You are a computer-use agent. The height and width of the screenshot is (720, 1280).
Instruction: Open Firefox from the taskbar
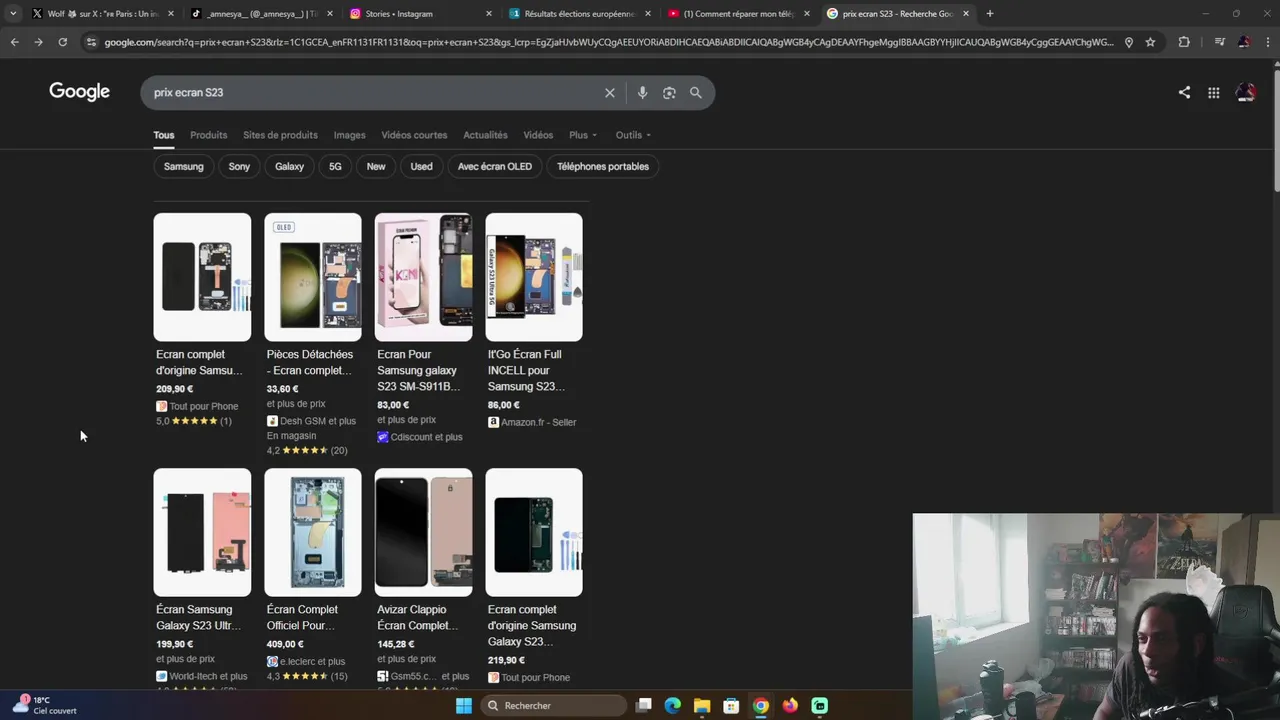click(790, 706)
